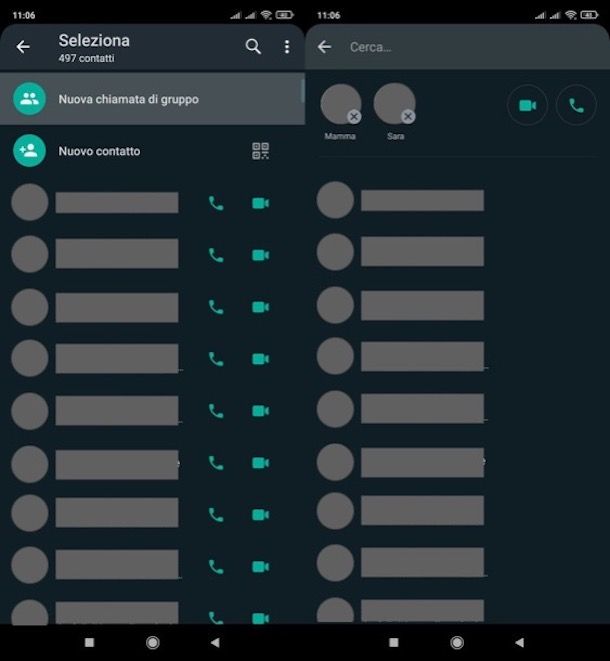Select the 'Nuova chiamata di gruppo' label
Screen dimensions: 610x661
(129, 99)
